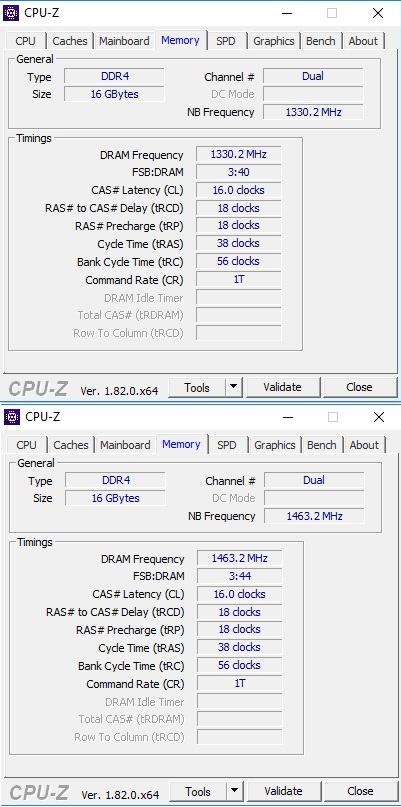Open Bench tab in bottom CPU-Z window
401x807 pixels.
click(322, 445)
